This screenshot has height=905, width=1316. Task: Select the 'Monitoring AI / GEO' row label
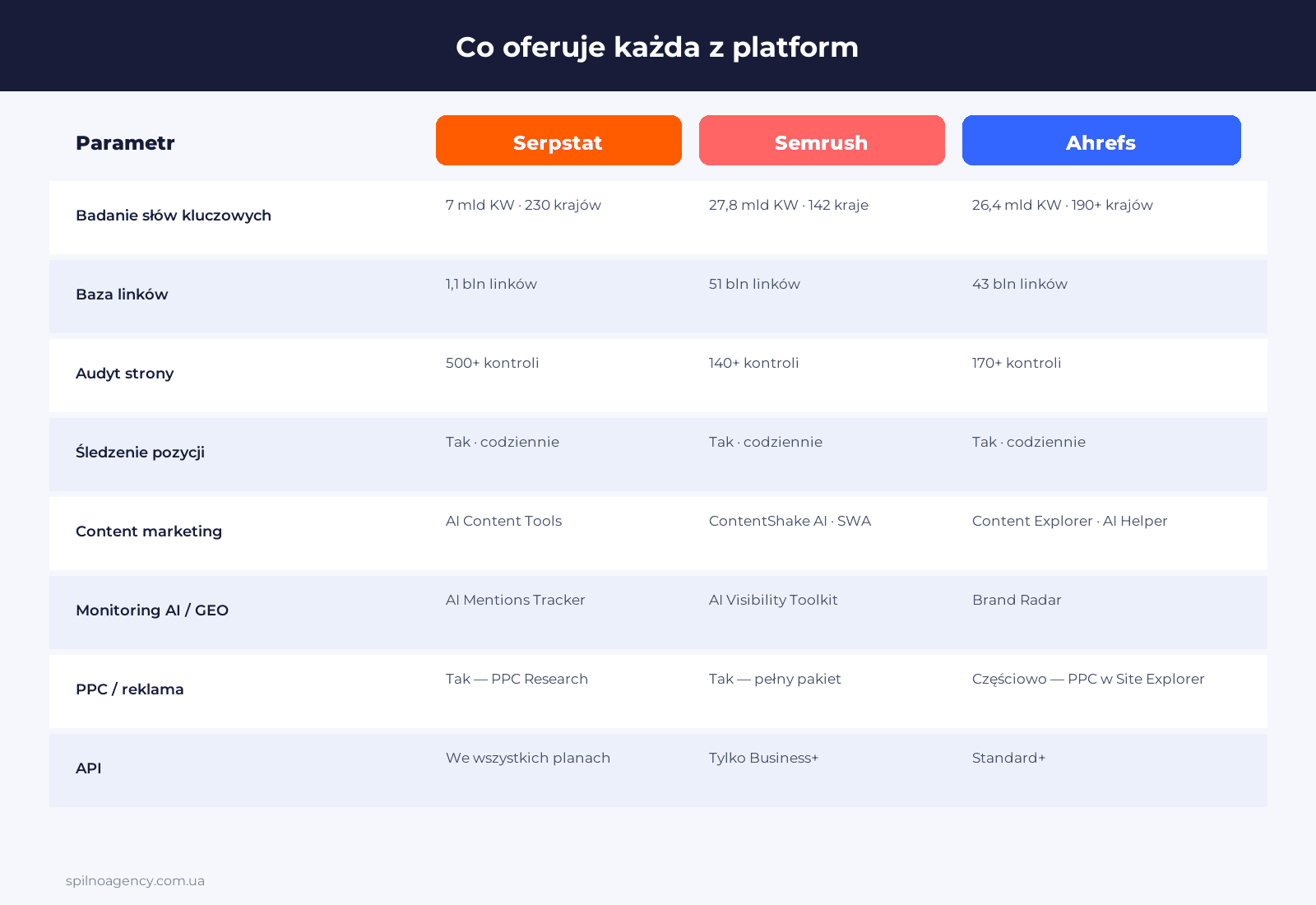152,610
